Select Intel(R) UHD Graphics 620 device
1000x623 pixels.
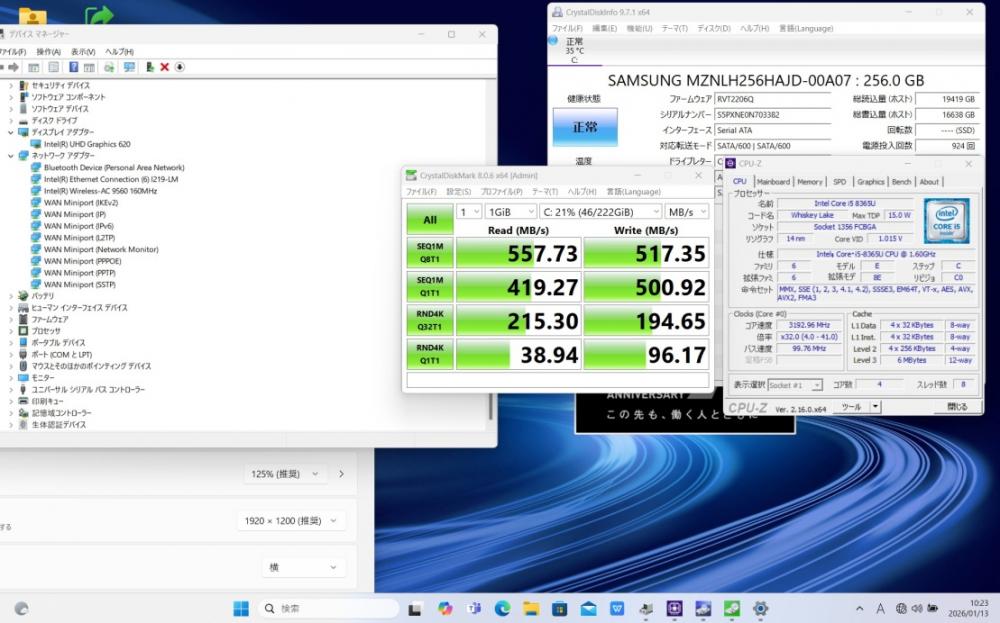point(86,144)
